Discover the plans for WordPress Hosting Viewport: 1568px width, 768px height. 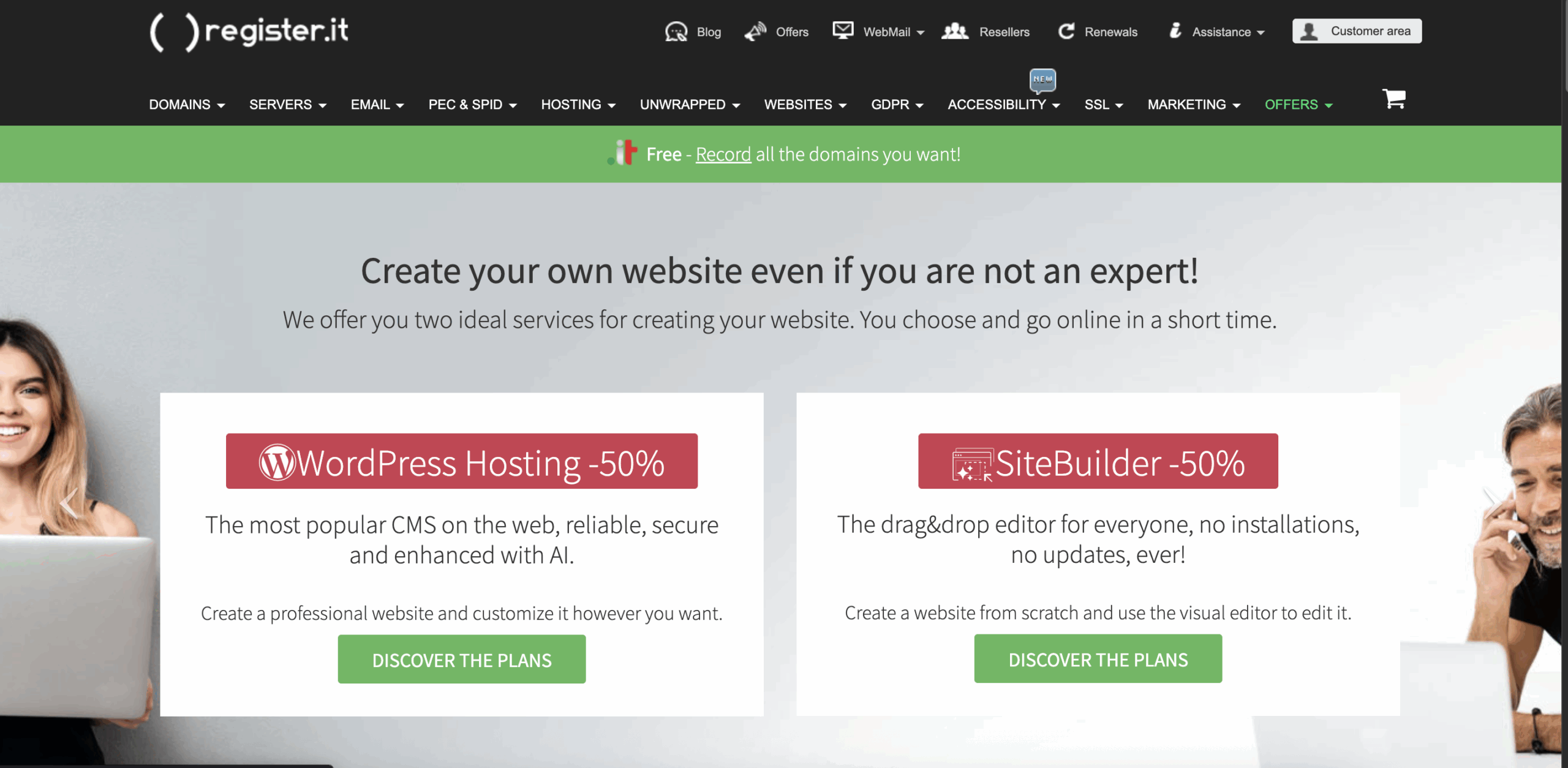[461, 660]
